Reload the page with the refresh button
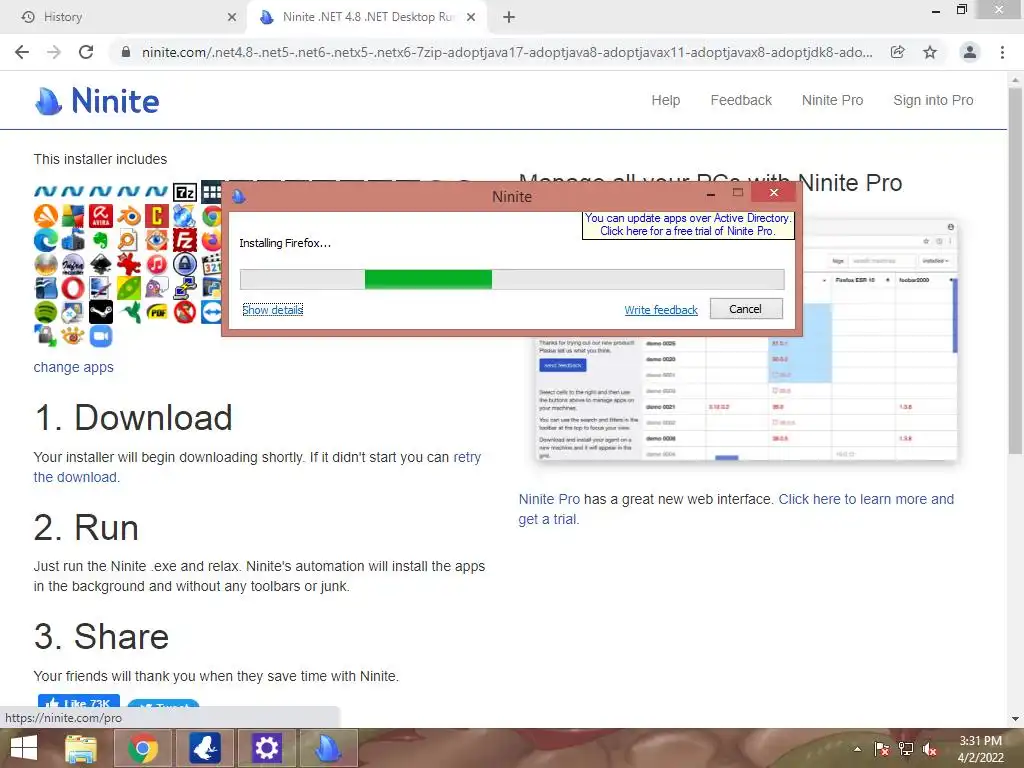Image resolution: width=1024 pixels, height=768 pixels. pos(86,52)
